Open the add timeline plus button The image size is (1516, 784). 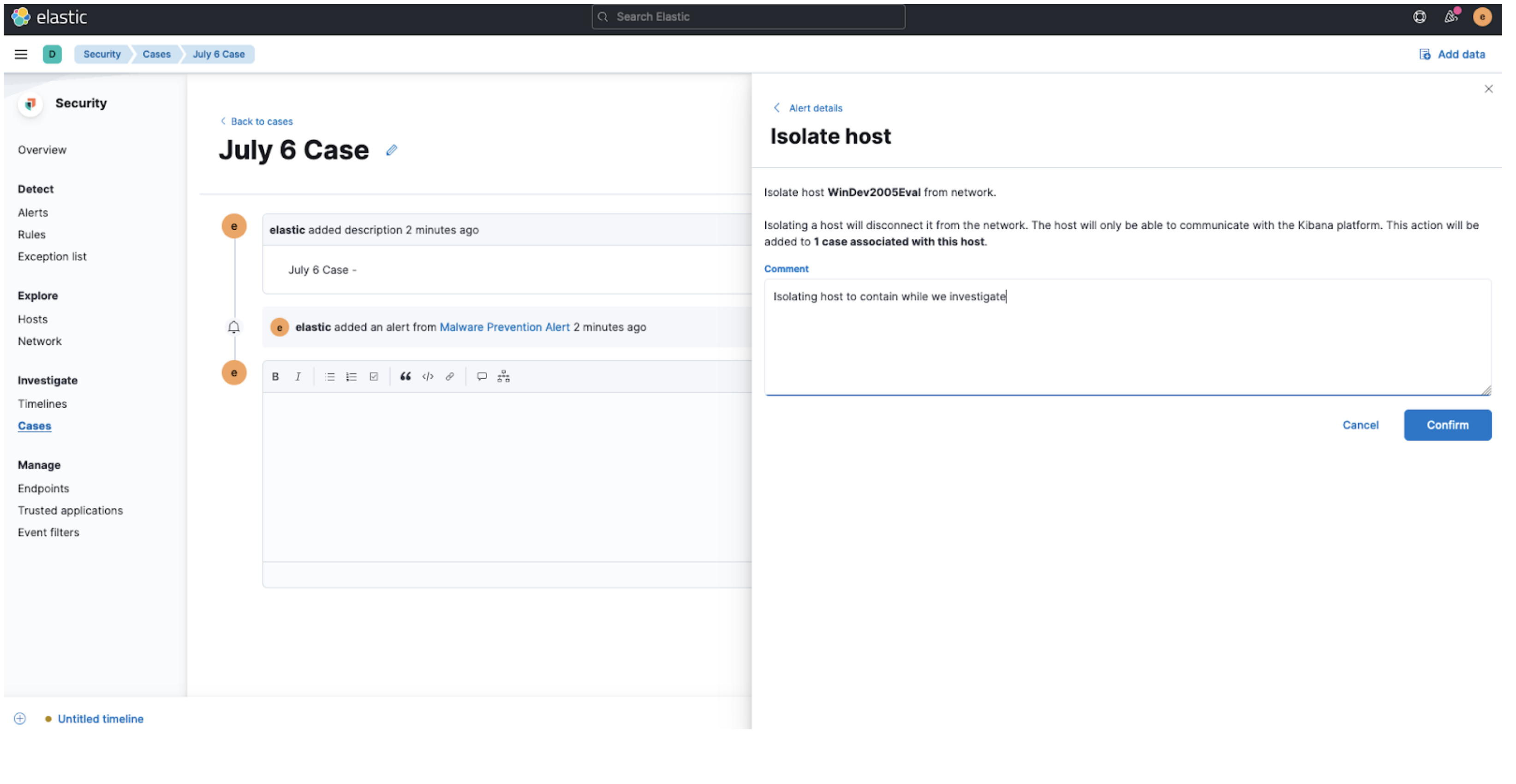(20, 718)
